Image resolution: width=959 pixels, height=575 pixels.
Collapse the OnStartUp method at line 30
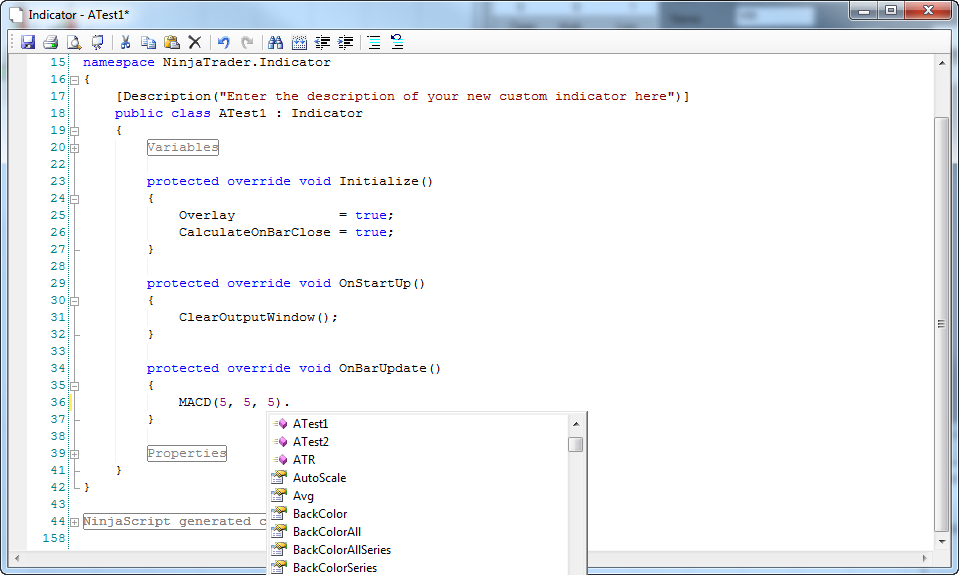75,301
